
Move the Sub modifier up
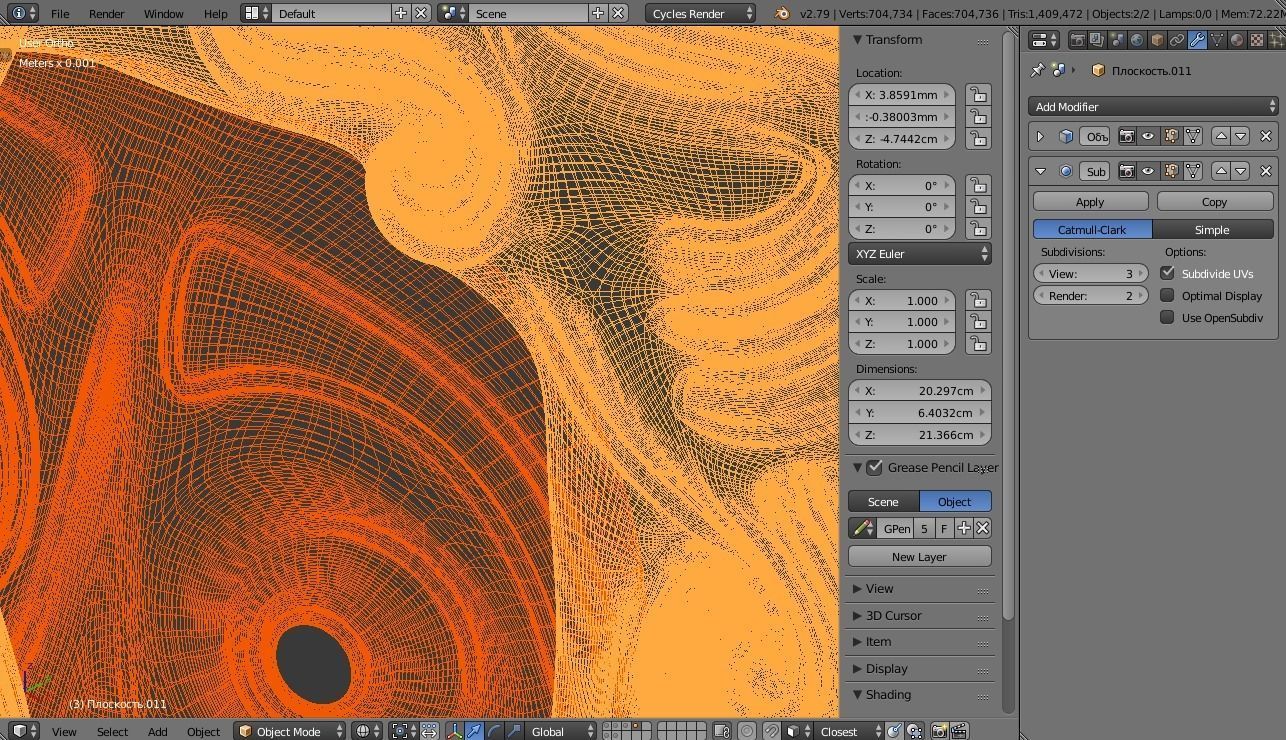(x=1221, y=171)
